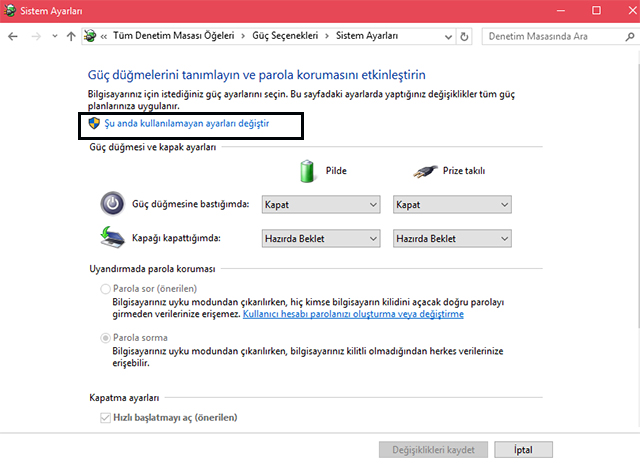Click the Back arrow navigation button
The image size is (640, 465).
(13, 36)
